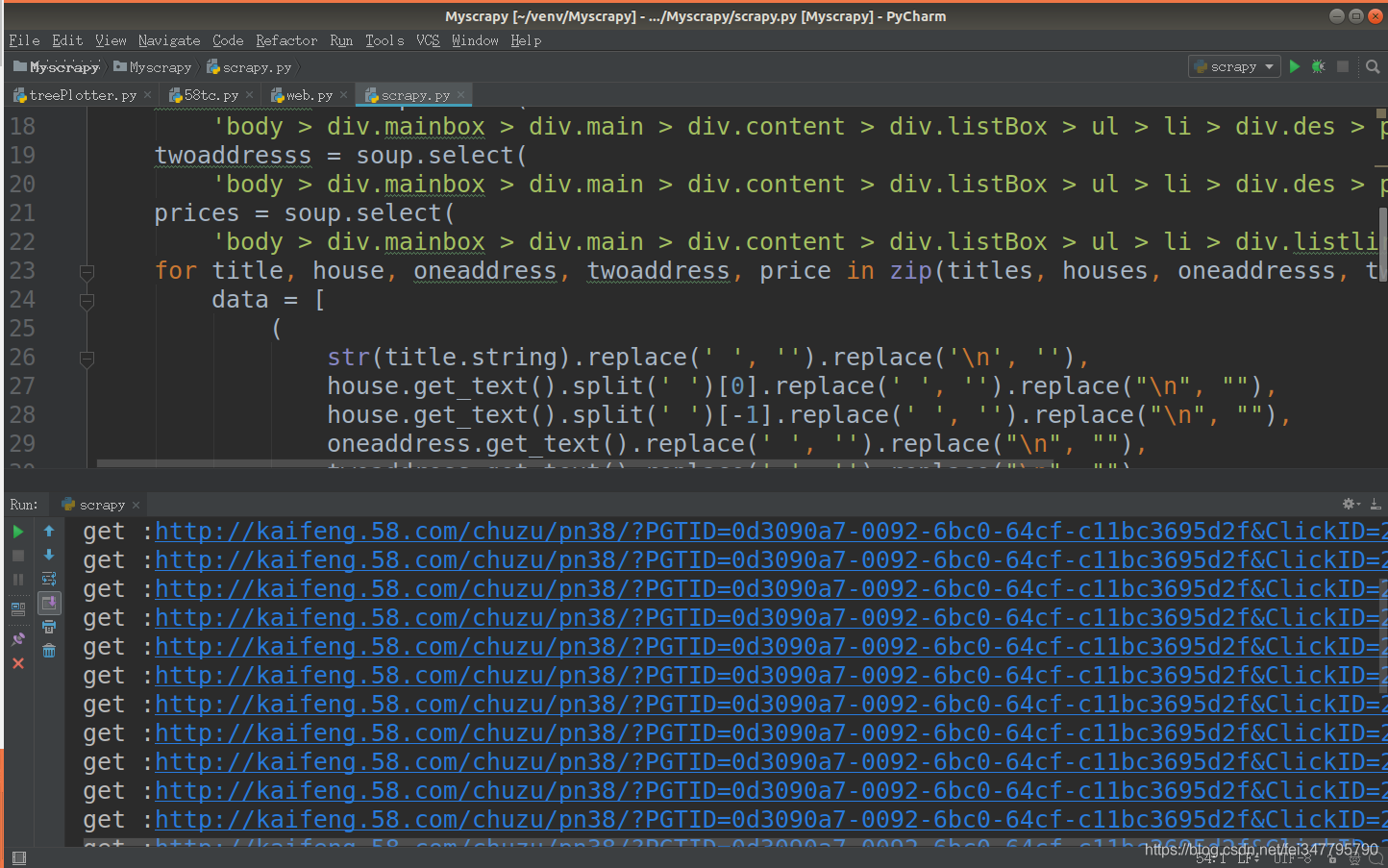Print the console output
The image size is (1388, 868).
coord(49,627)
